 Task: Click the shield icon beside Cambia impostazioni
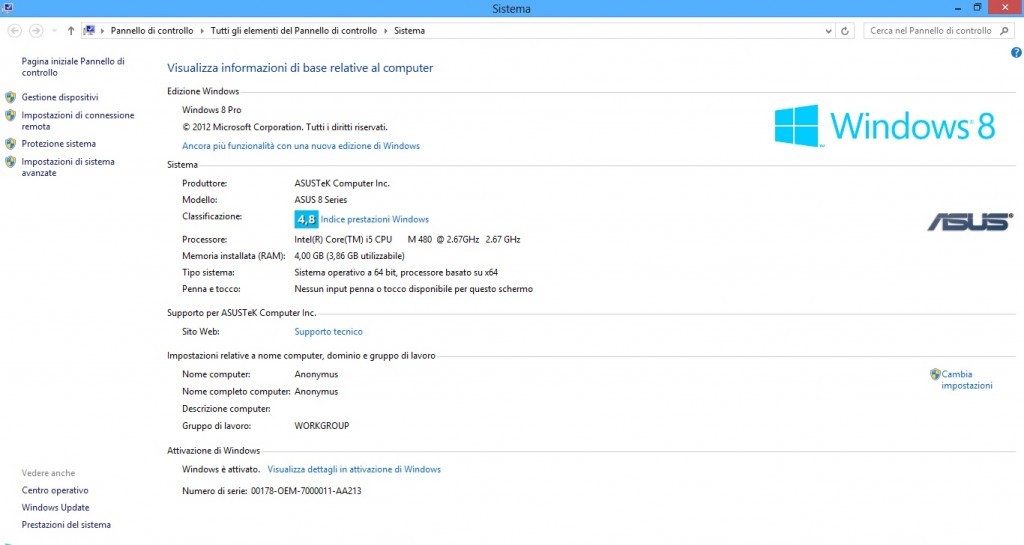935,375
